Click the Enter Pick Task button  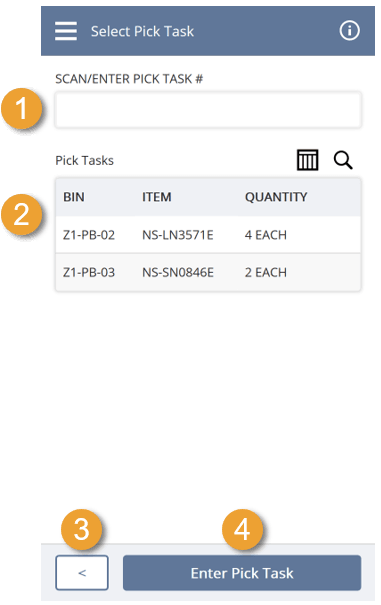coord(242,573)
